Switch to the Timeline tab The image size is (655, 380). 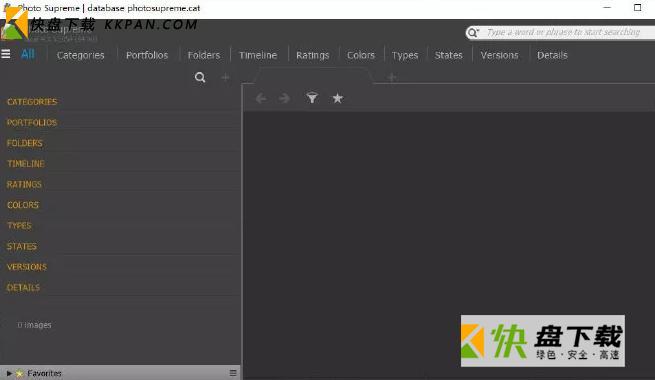[x=258, y=55]
